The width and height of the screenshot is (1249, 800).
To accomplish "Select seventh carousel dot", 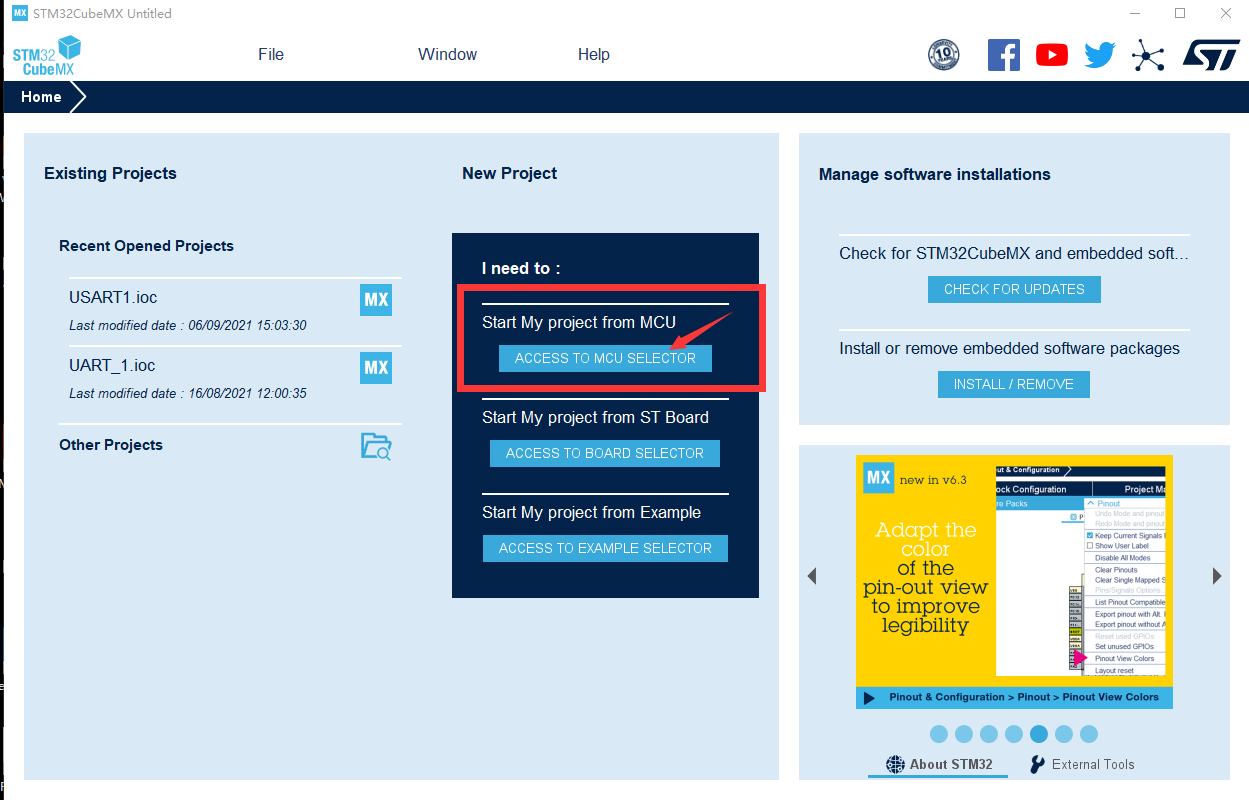I will (x=1089, y=734).
